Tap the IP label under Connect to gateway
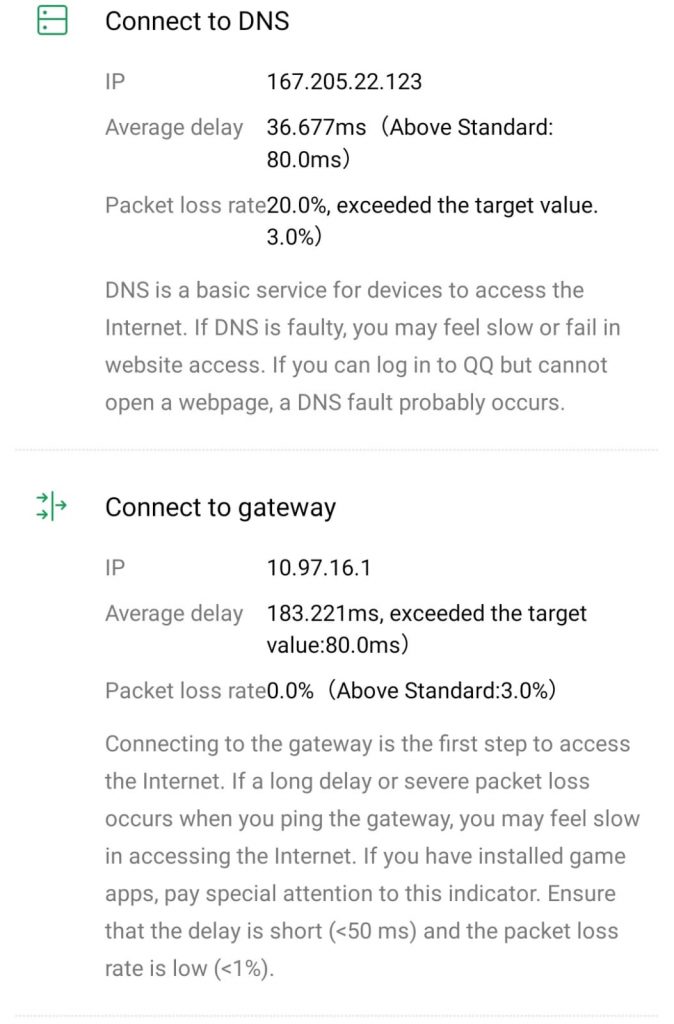The image size is (674, 1024). [115, 568]
